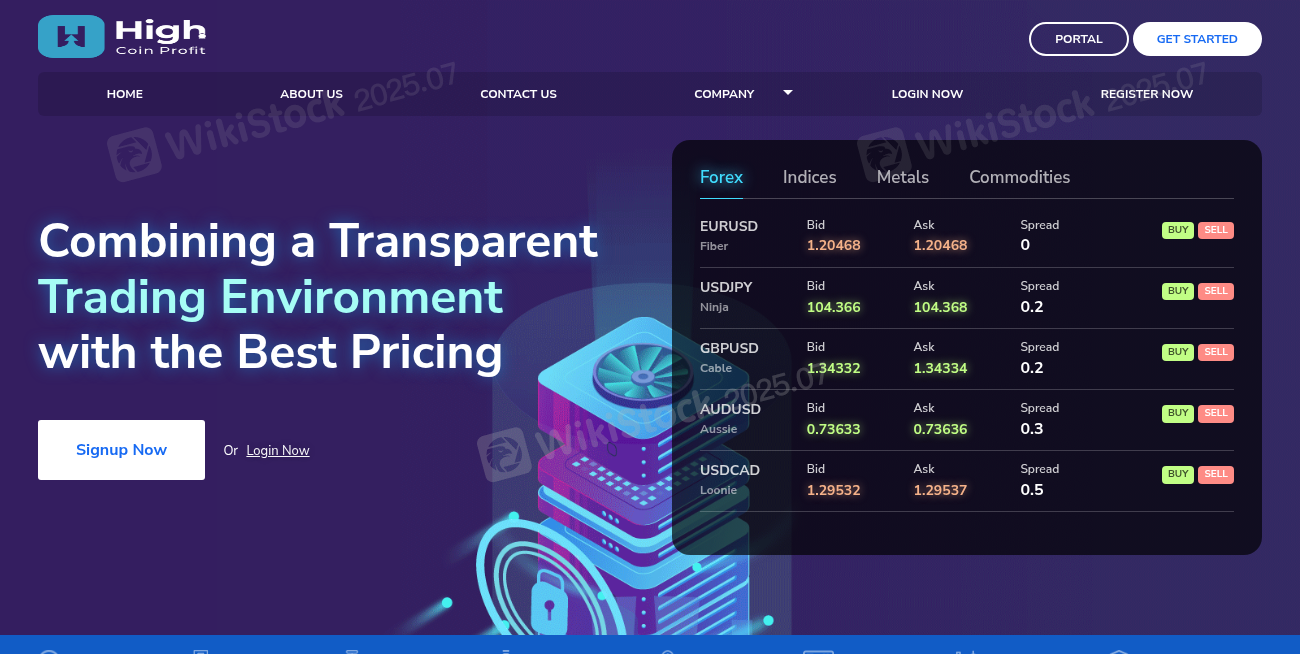This screenshot has width=1300, height=654.
Task: Click LOGIN NOW in the navigation bar
Action: point(927,93)
